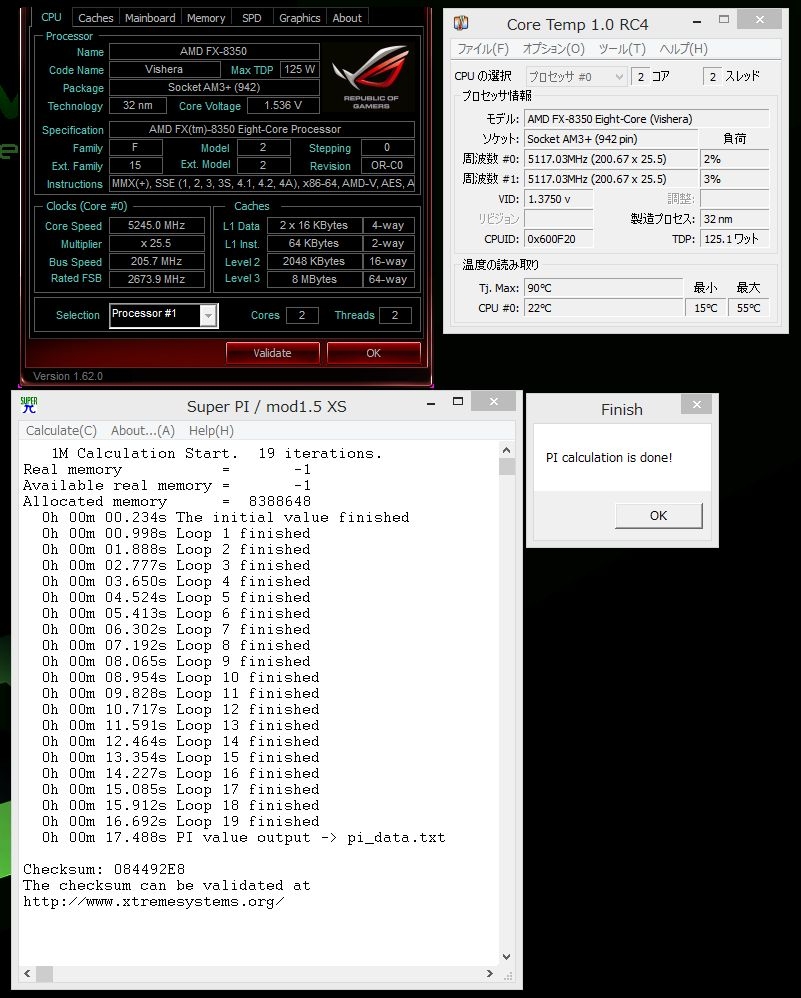Click the VID 1.3750 v value
The height and width of the screenshot is (998, 801).
[x=558, y=199]
